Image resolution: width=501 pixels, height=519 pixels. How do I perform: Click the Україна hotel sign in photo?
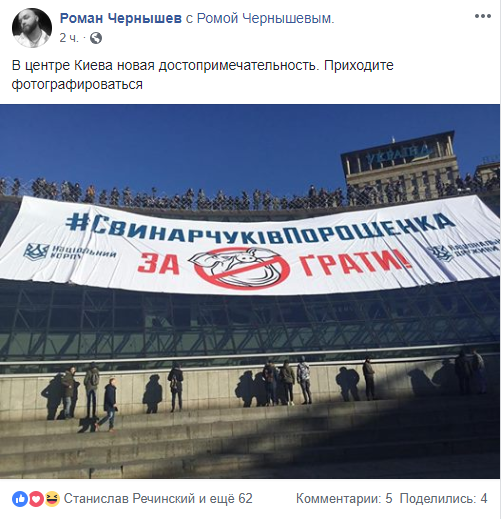point(398,154)
